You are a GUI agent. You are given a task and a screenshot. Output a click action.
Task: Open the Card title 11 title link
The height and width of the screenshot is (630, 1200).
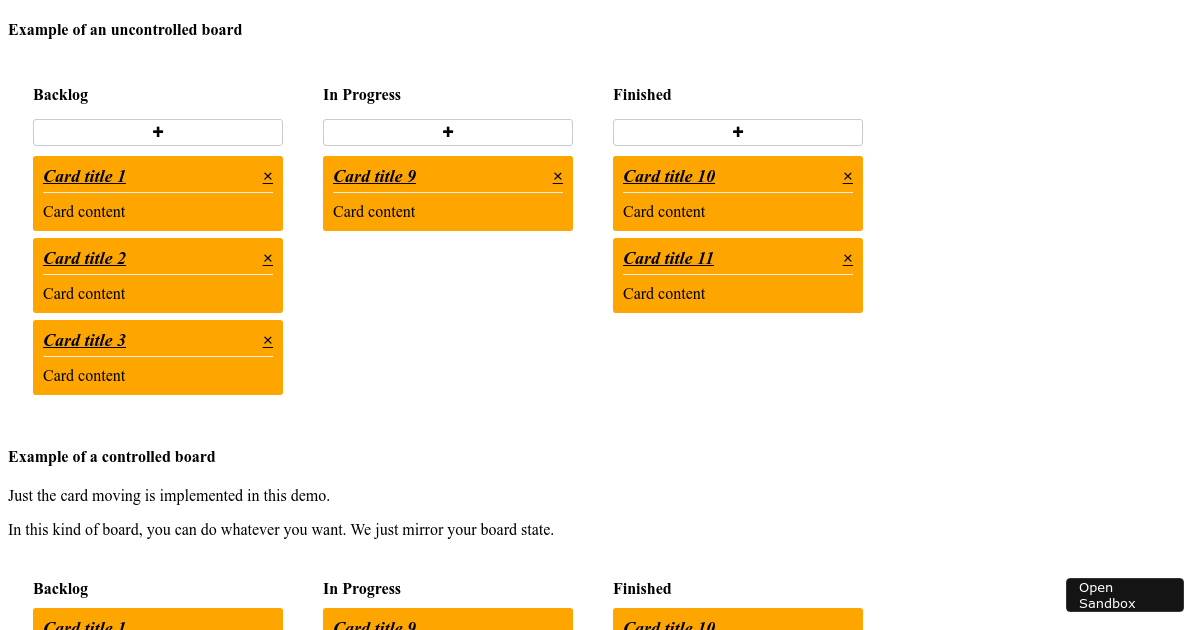pos(669,258)
